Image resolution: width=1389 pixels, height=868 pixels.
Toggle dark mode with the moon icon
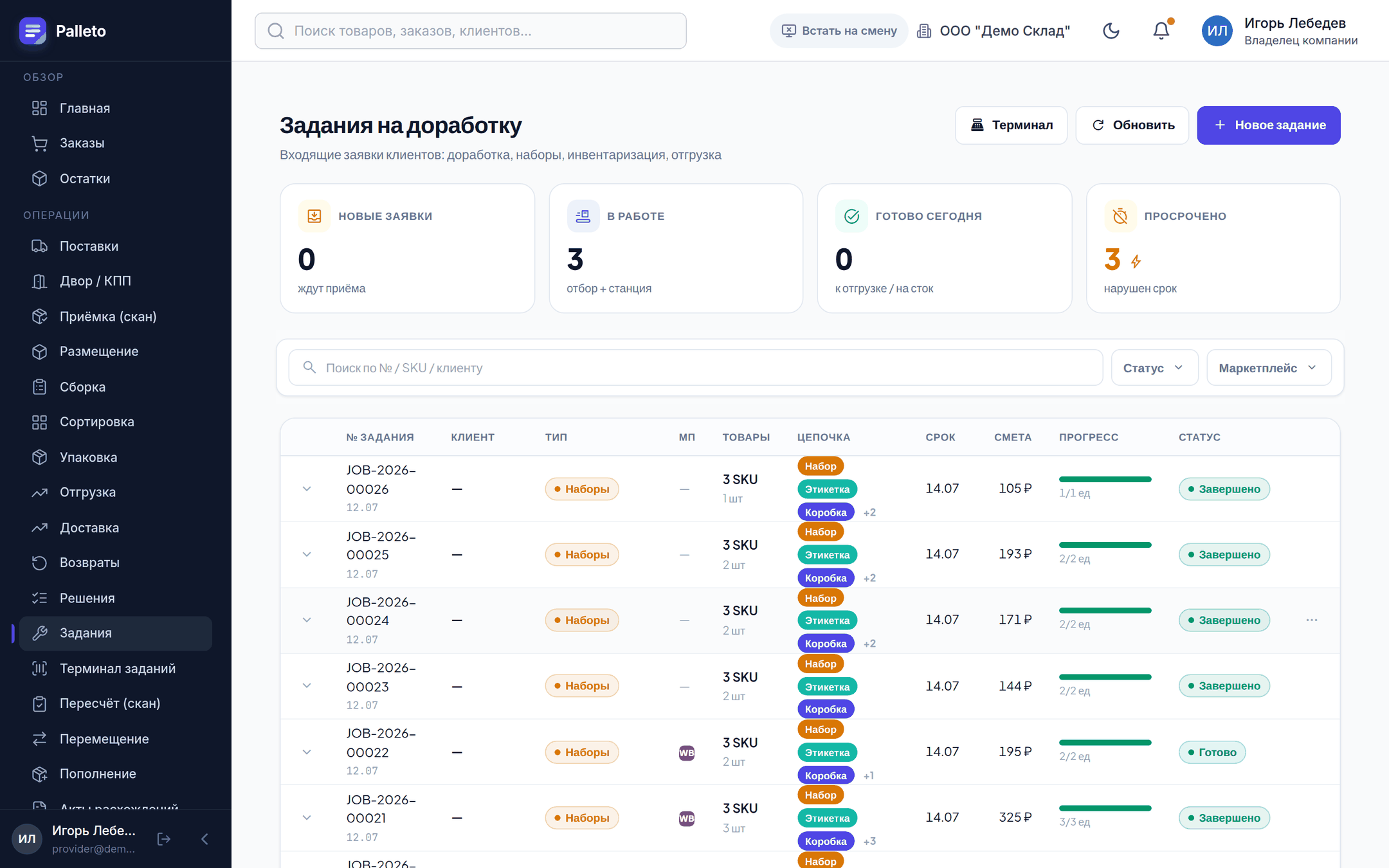1111,31
